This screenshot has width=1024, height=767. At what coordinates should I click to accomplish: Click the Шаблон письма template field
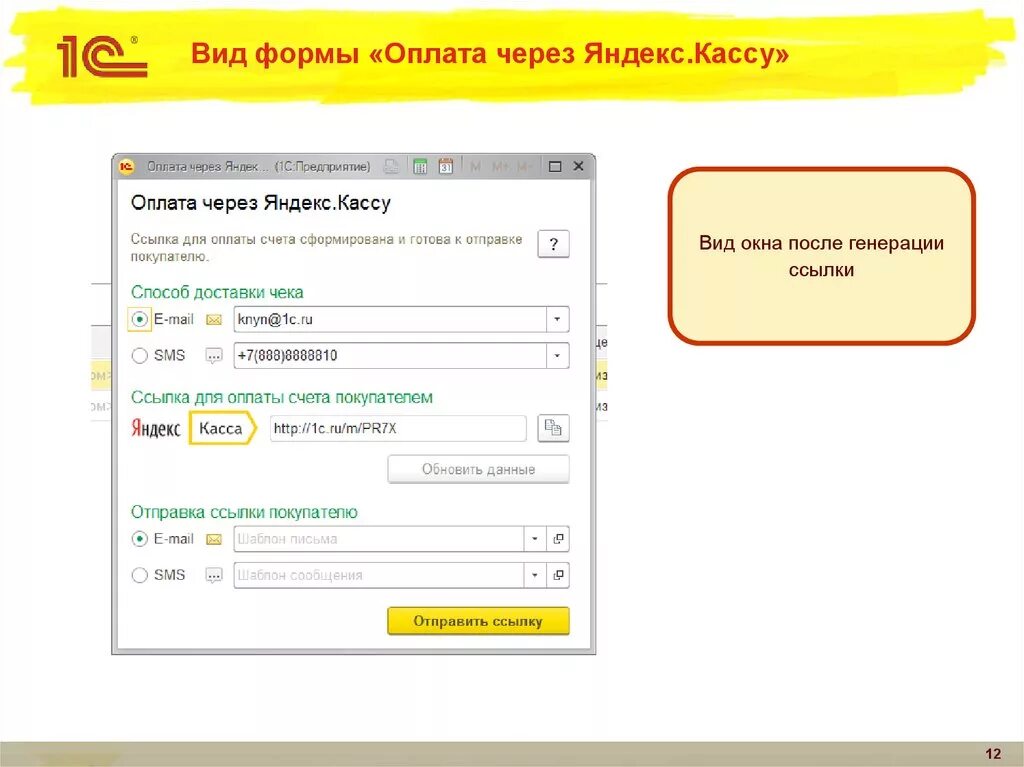click(x=379, y=539)
